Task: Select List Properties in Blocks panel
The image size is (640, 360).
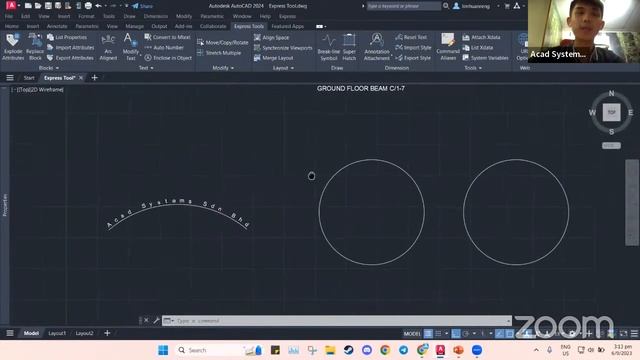Action: [x=67, y=37]
